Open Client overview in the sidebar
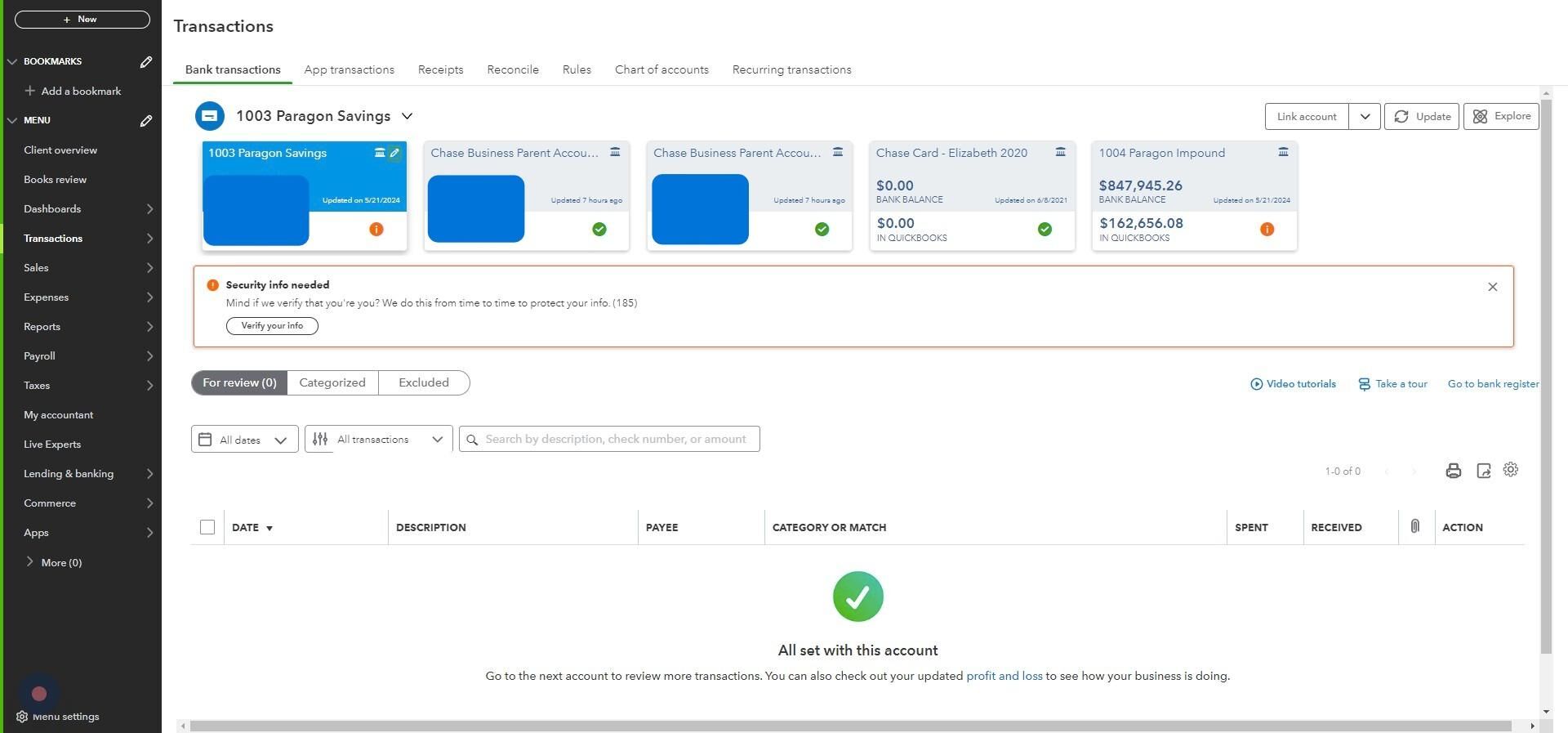1568x733 pixels. coord(60,150)
